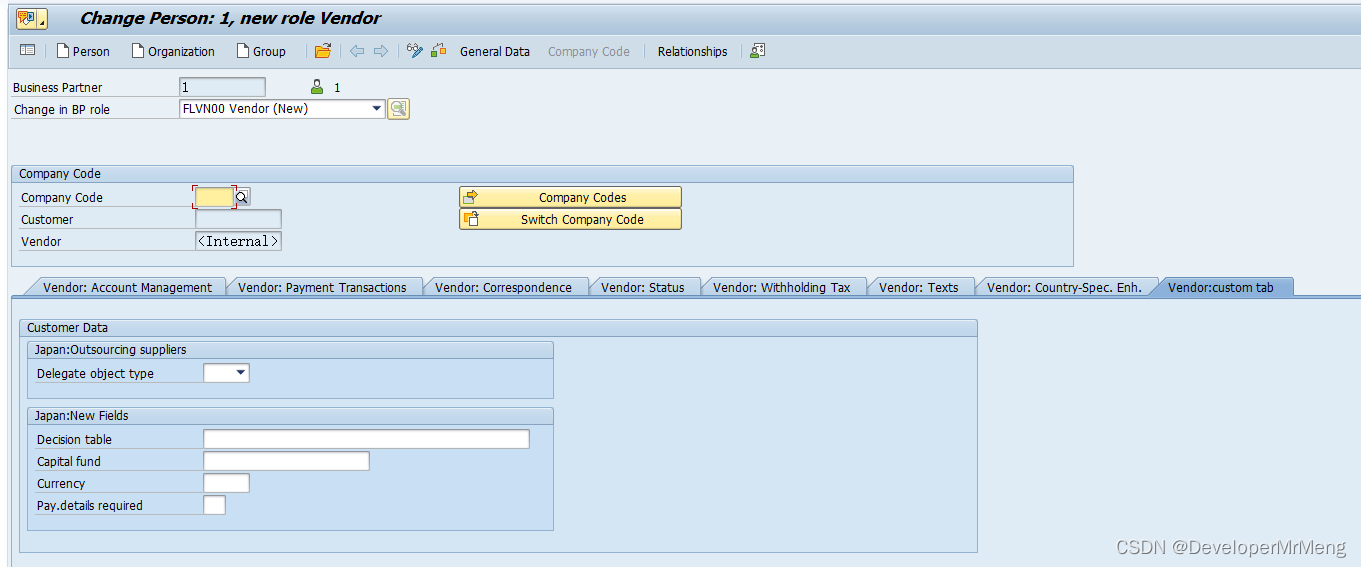Click the Customer number field
Viewport: 1361px width, 567px height.
click(x=238, y=219)
